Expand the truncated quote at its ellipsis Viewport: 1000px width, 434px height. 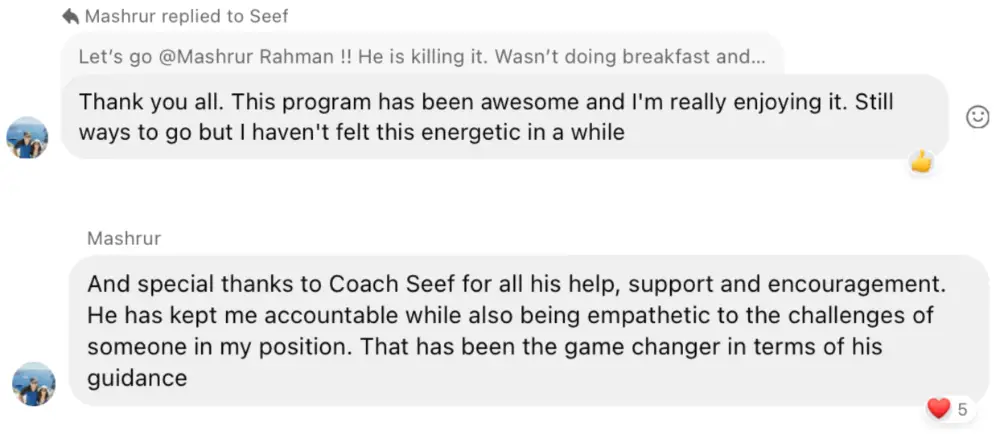coord(755,56)
